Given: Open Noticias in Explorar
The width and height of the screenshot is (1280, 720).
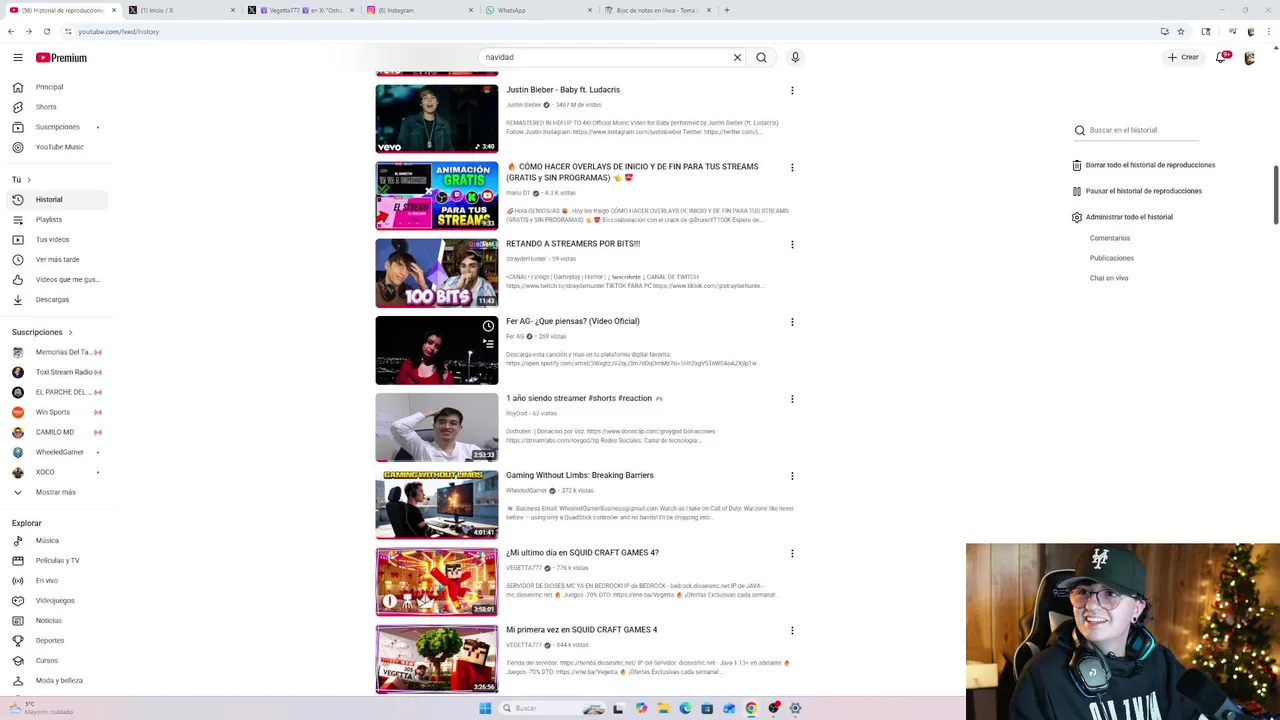Looking at the screenshot, I should [56, 620].
